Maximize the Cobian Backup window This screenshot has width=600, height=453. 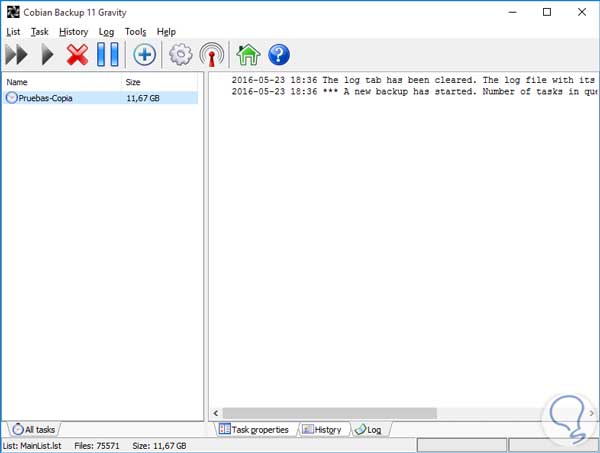click(547, 12)
